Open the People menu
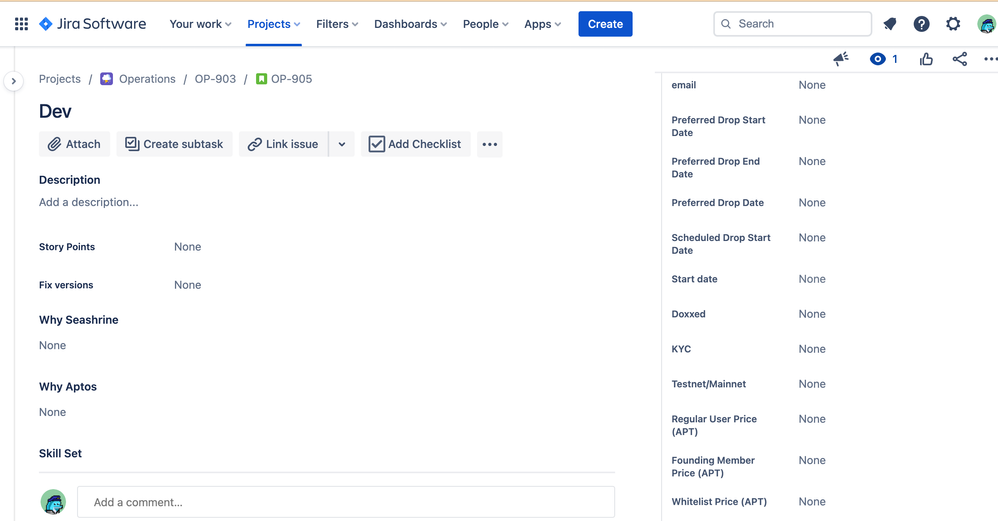Viewport: 998px width, 521px height. 486,24
